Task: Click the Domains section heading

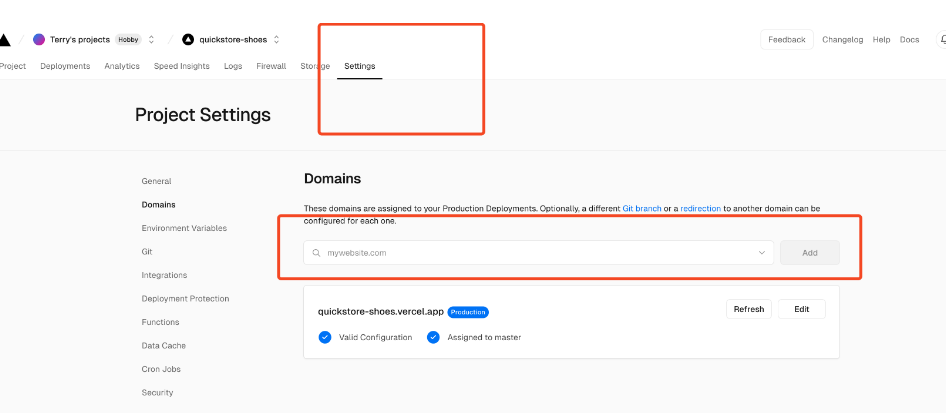Action: [332, 178]
